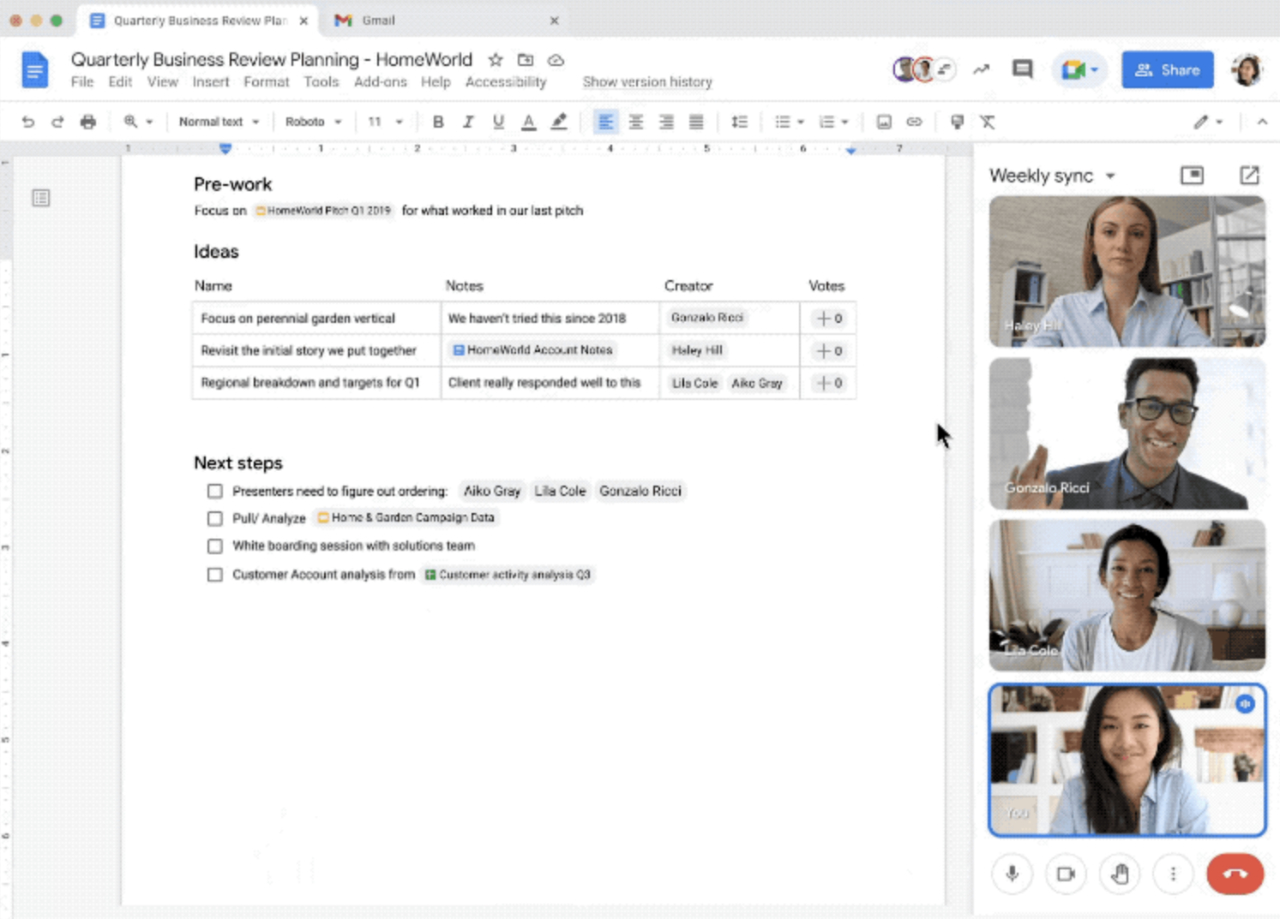Apply italic formatting
The width and height of the screenshot is (1280, 919).
[x=468, y=121]
